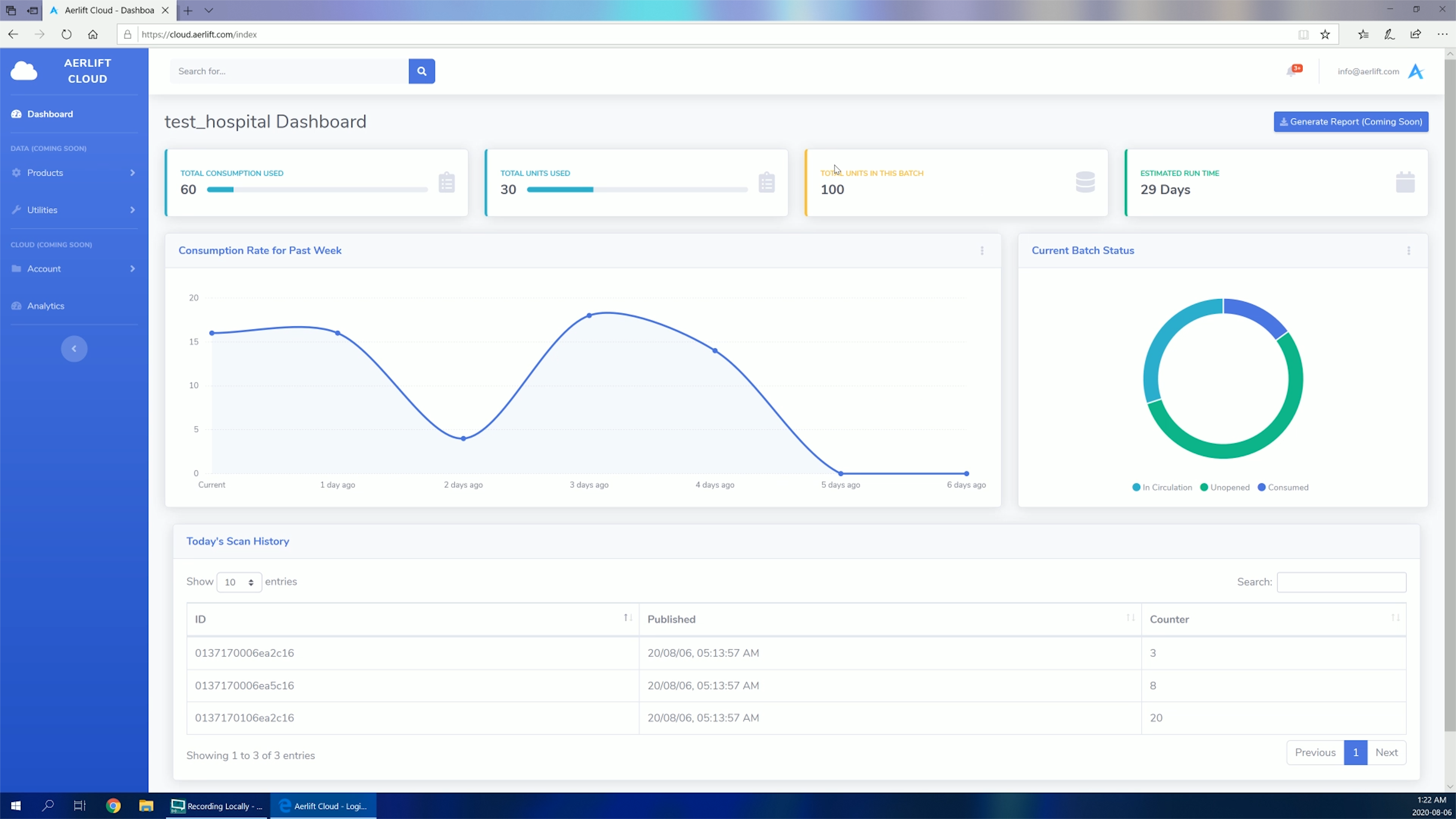Click the blue search magnifier button
This screenshot has width=1456, height=819.
[x=422, y=71]
